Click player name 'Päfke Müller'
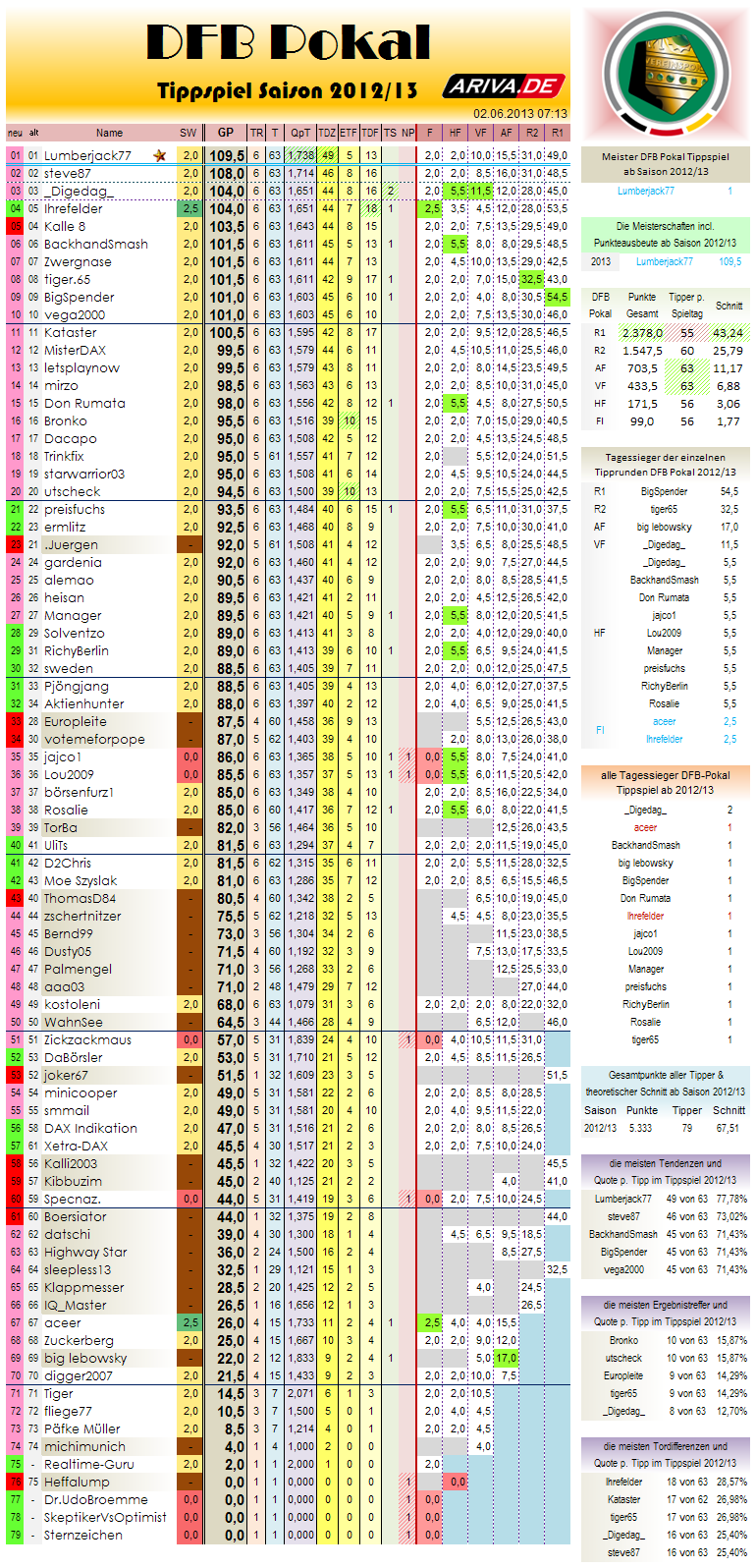Viewport: 756px width, 1568px height. (81, 1428)
